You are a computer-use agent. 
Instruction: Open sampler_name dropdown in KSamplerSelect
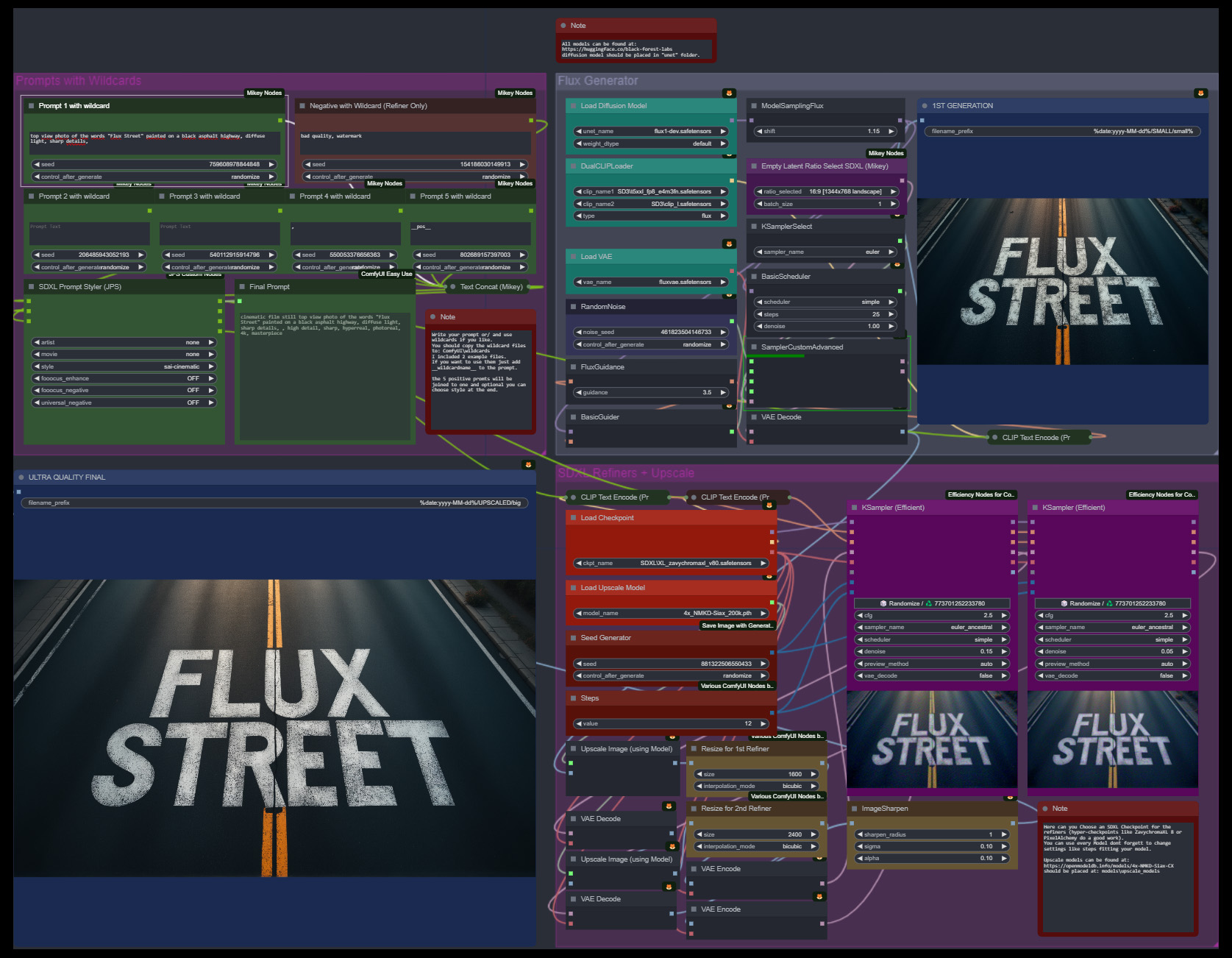pos(826,252)
